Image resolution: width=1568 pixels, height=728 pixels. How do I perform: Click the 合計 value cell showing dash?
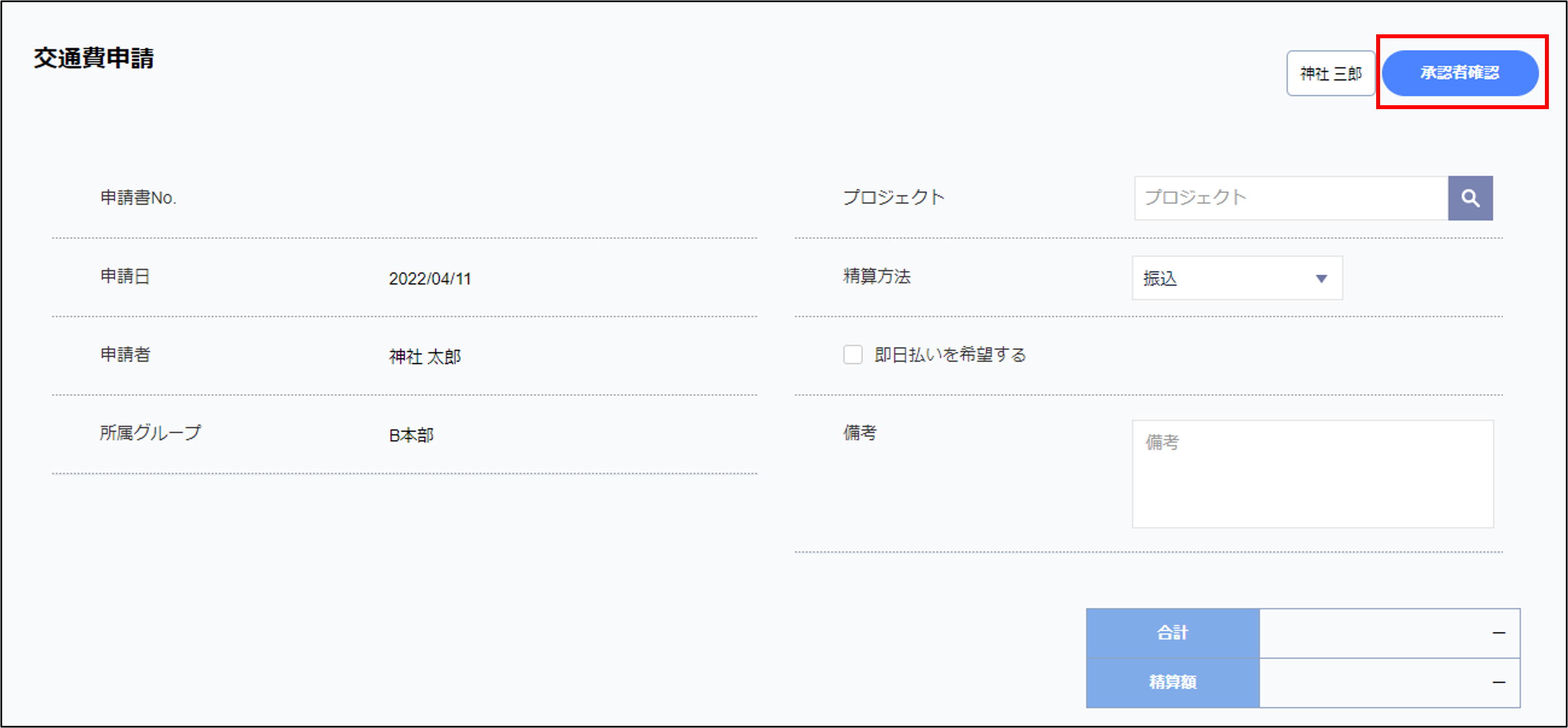pyautogui.click(x=1389, y=633)
